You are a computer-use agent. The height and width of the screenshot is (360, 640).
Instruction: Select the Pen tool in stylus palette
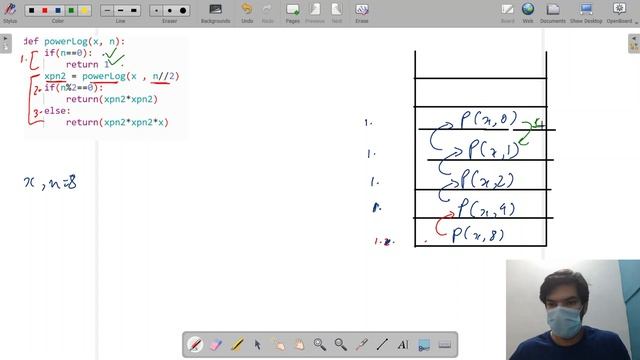click(x=195, y=344)
